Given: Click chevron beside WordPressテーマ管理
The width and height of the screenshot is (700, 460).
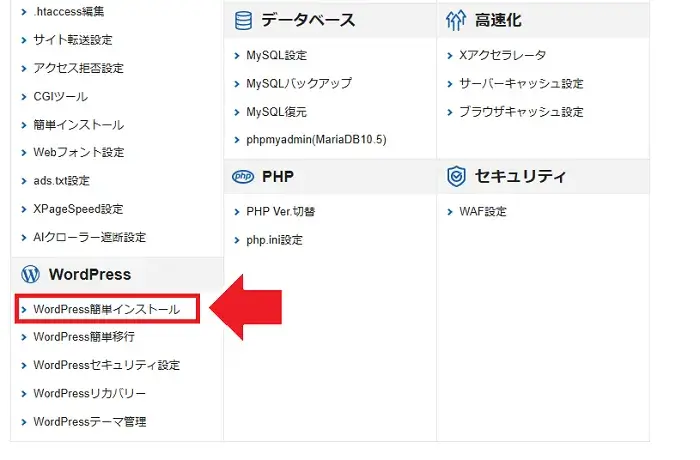Looking at the screenshot, I should pyautogui.click(x=24, y=422).
